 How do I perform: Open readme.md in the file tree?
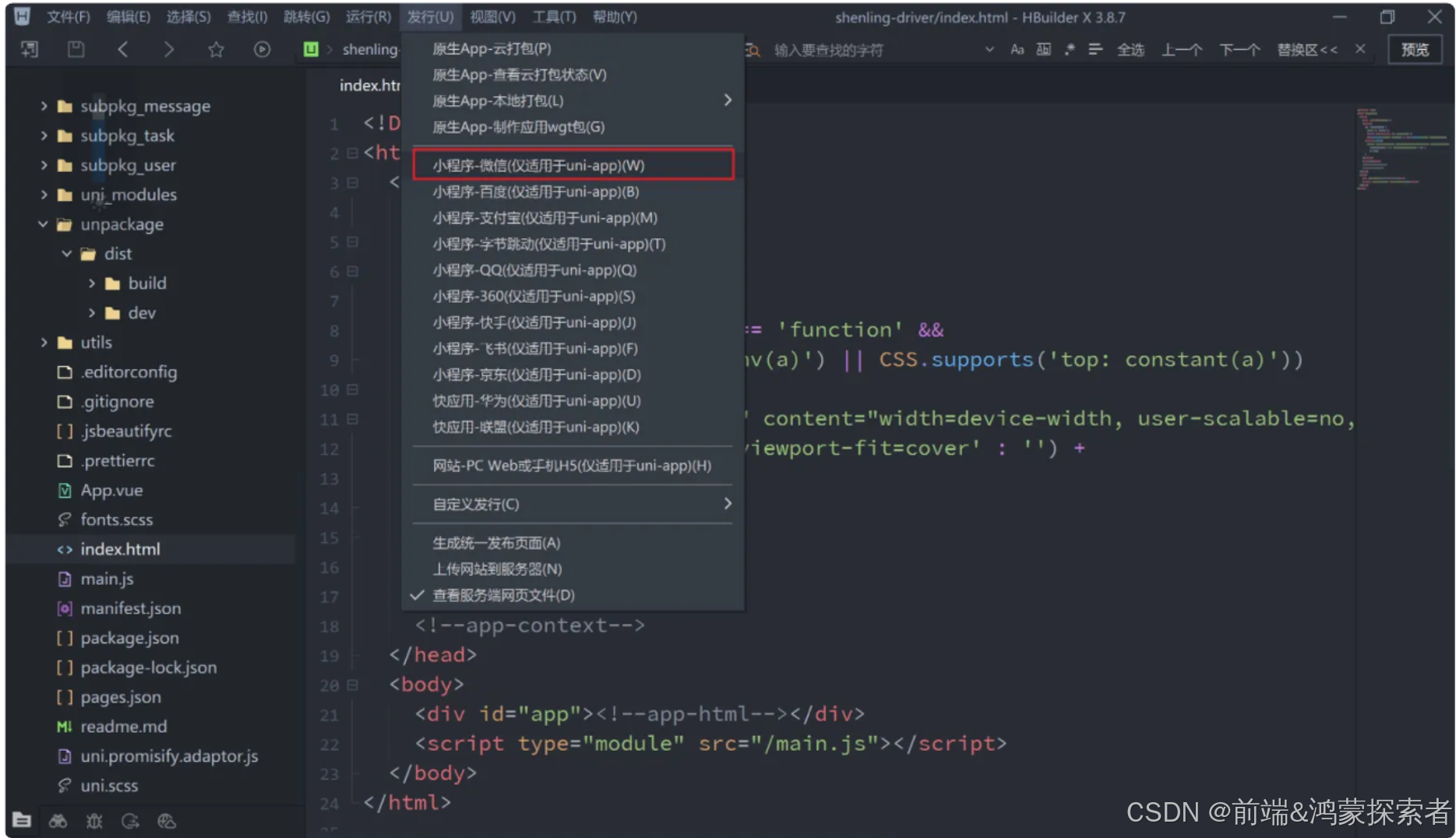pyautogui.click(x=123, y=727)
